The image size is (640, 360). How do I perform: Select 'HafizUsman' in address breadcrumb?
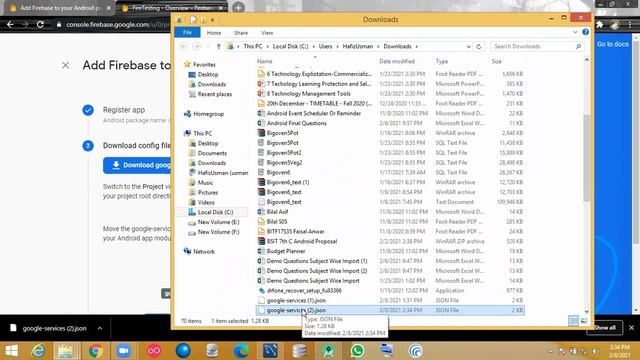point(358,47)
